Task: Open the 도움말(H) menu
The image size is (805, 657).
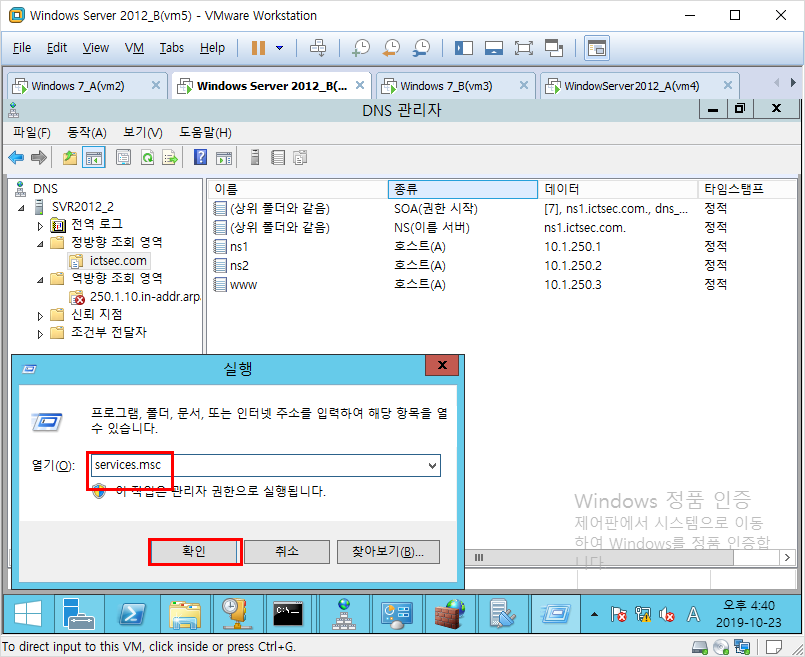Action: (x=205, y=133)
